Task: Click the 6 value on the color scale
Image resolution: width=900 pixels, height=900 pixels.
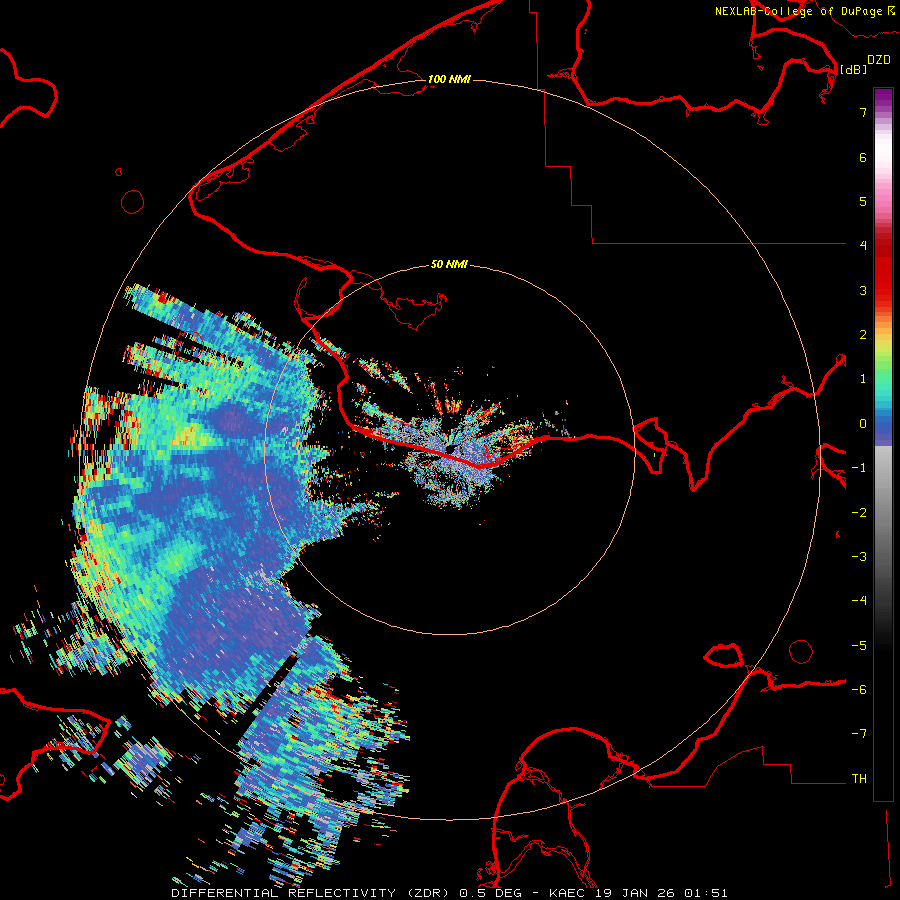Action: click(x=863, y=157)
